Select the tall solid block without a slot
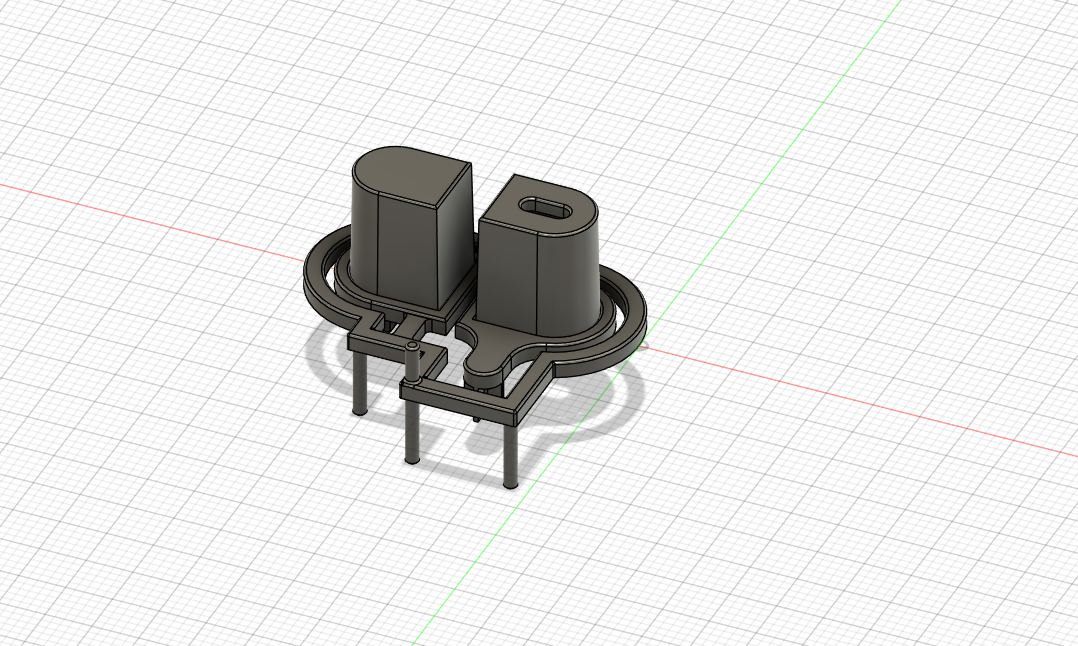This screenshot has width=1078, height=646. [410, 227]
